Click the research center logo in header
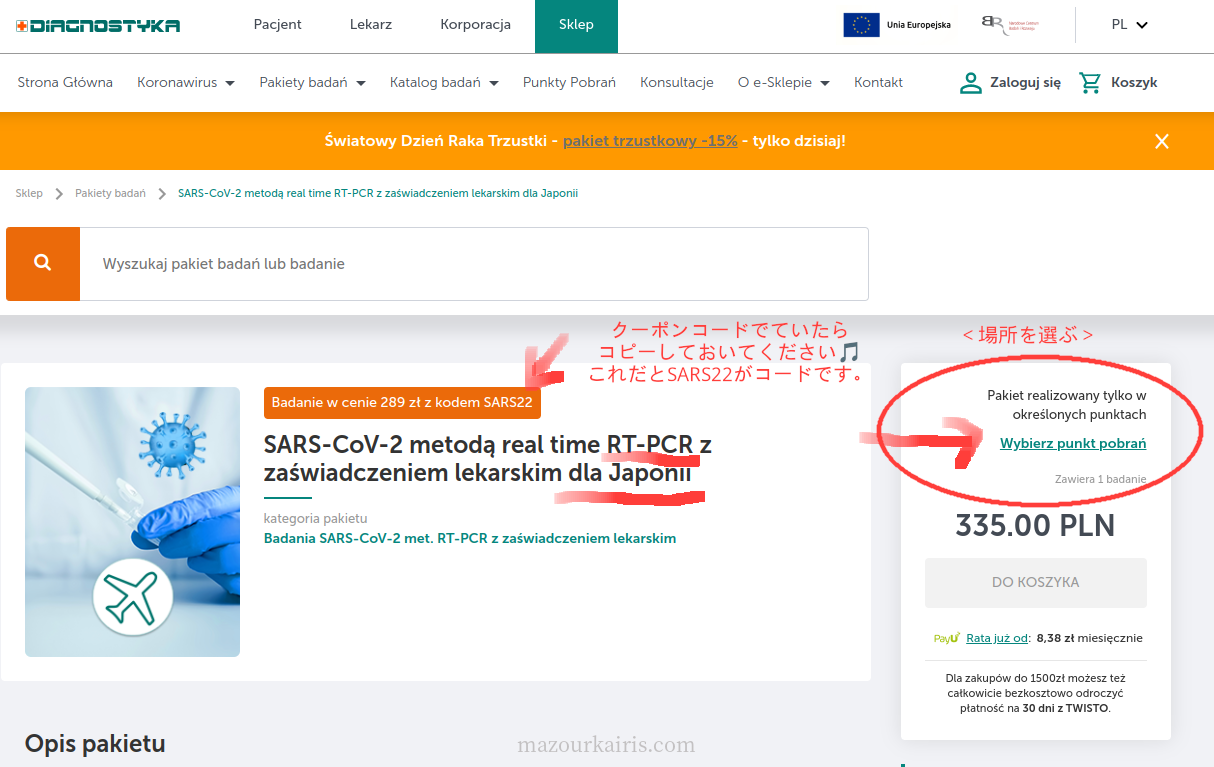The image size is (1214, 767). pos(1009,25)
